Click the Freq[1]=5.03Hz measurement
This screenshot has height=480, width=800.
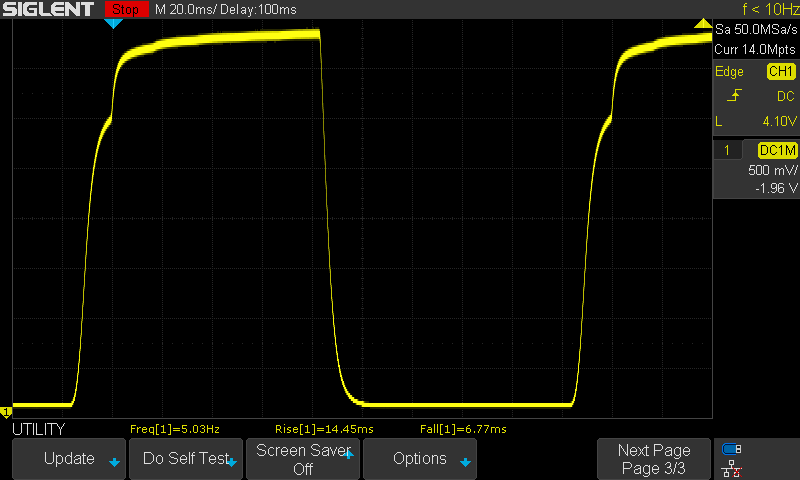click(174, 429)
